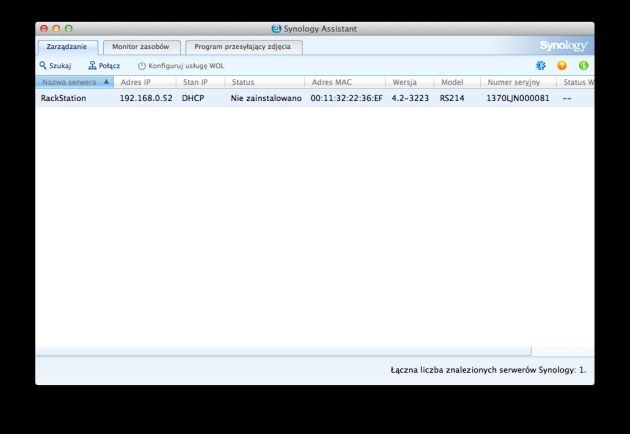This screenshot has width=630, height=434.
Task: Switch to the Zarządzanie tab
Action: coord(67,47)
